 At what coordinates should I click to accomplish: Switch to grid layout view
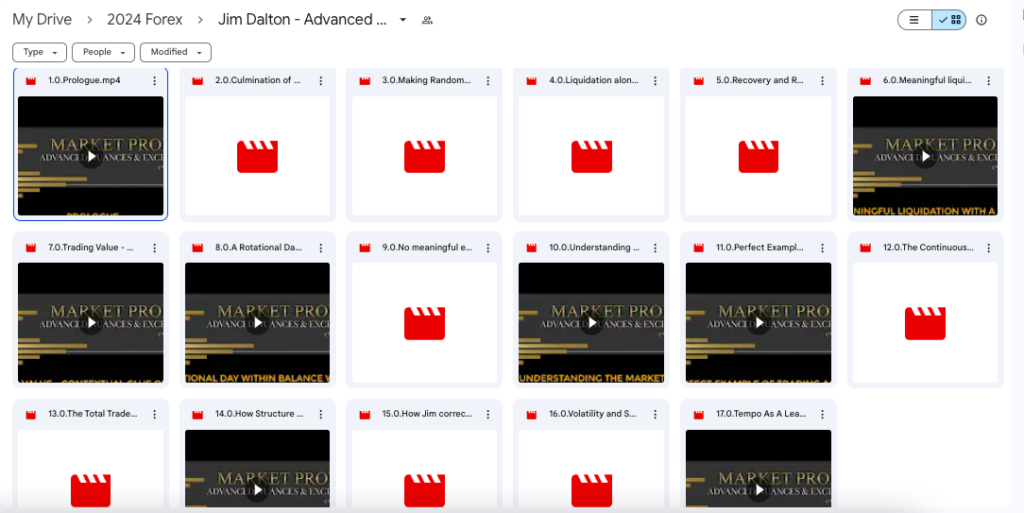point(949,20)
